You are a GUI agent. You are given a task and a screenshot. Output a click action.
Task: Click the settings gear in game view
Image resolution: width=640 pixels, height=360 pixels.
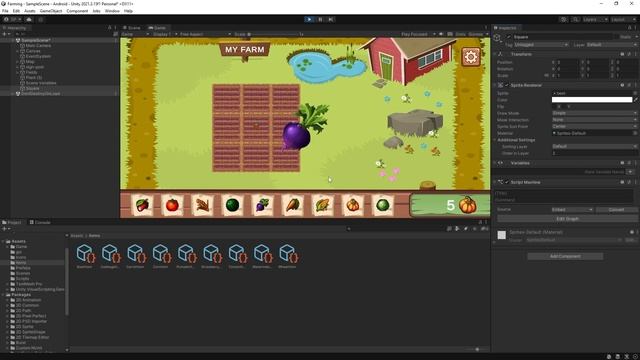pyautogui.click(x=471, y=57)
